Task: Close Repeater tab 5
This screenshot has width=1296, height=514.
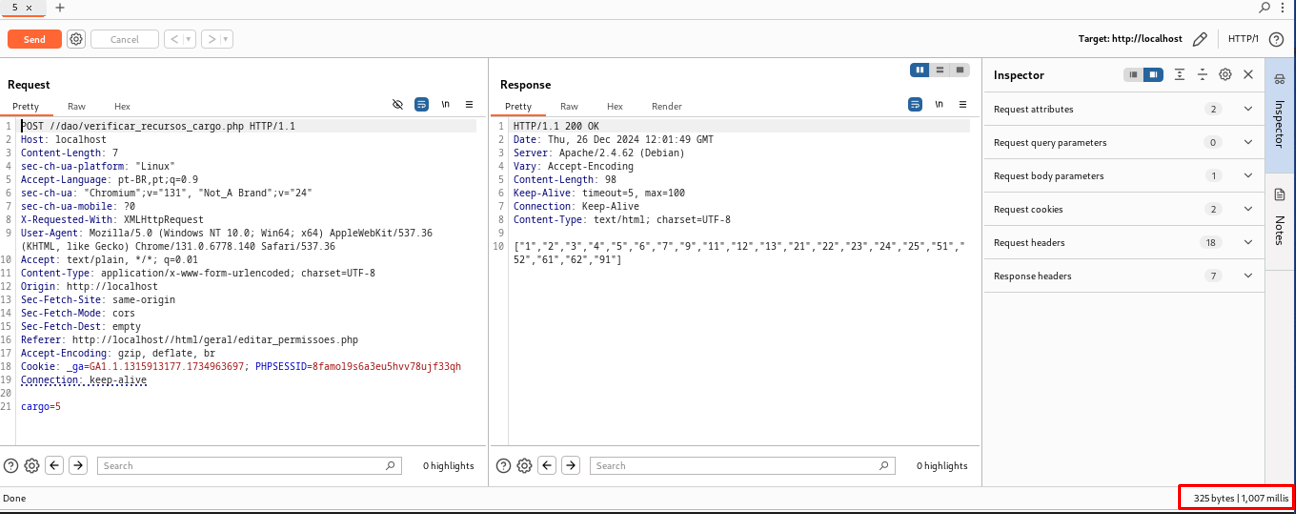Action: [x=28, y=7]
